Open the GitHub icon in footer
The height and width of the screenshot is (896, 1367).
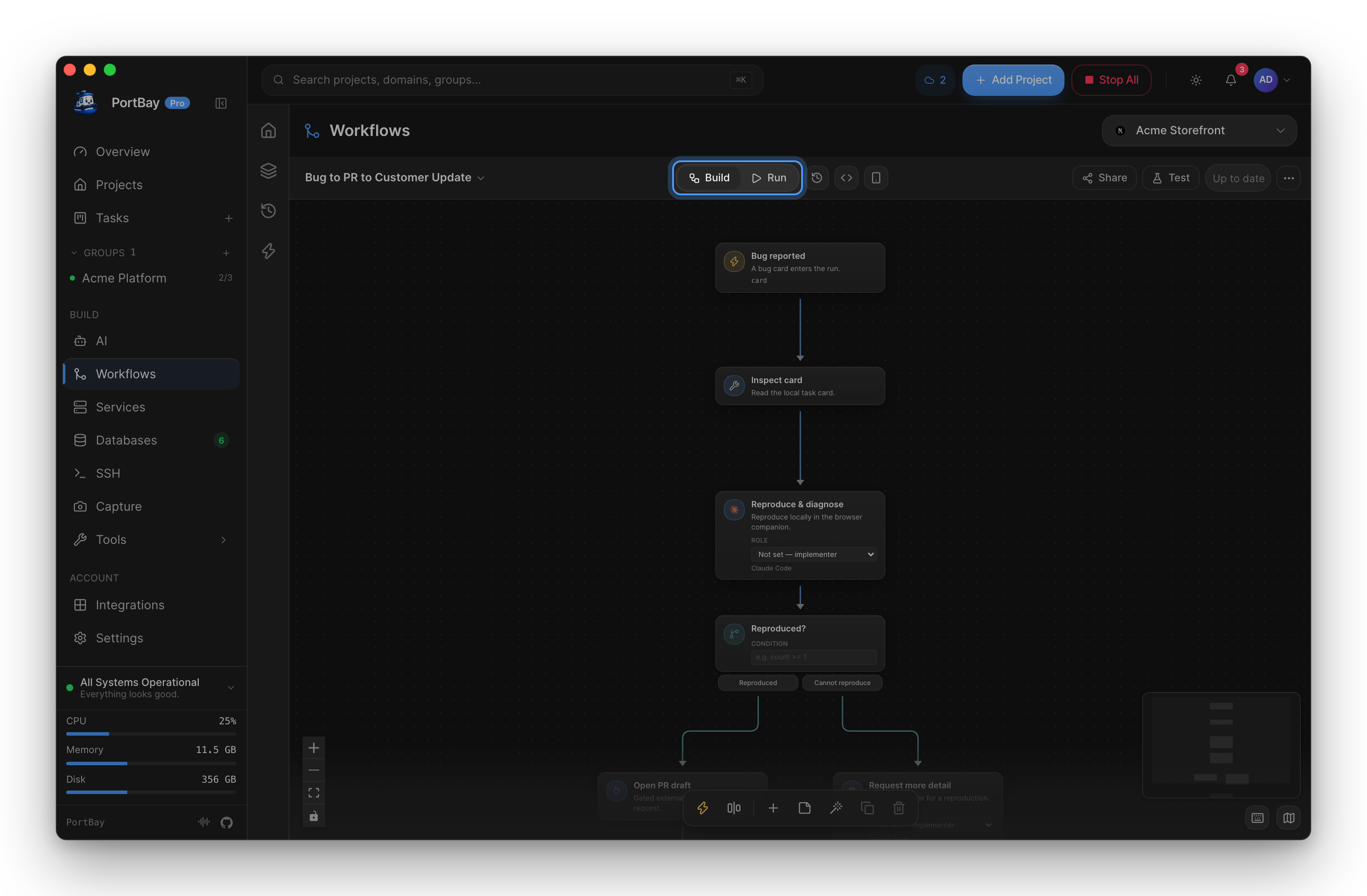[227, 822]
